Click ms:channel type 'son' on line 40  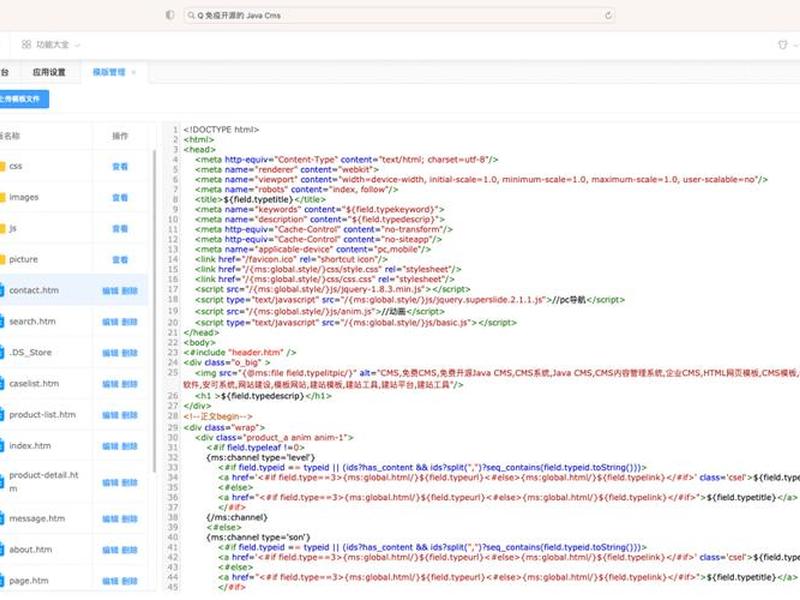coord(258,537)
